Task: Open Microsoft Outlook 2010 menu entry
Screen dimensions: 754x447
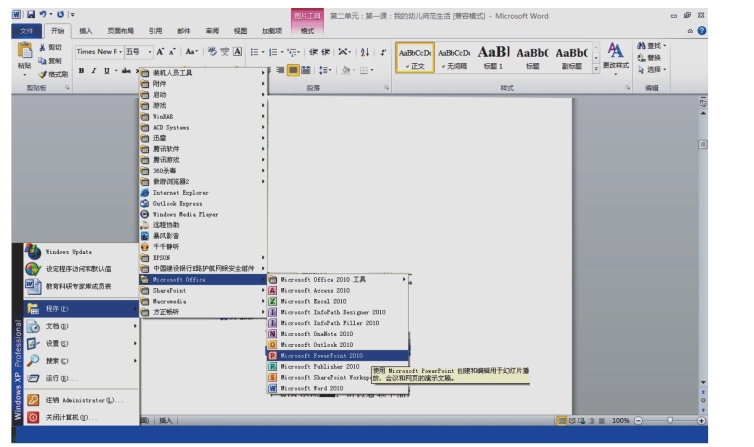Action: [x=338, y=345]
